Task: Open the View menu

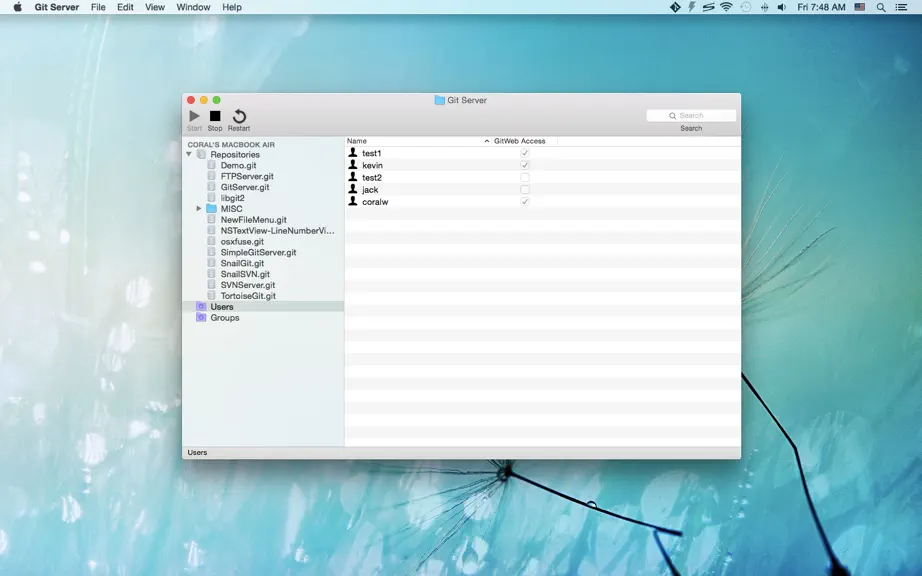Action: pos(155,7)
